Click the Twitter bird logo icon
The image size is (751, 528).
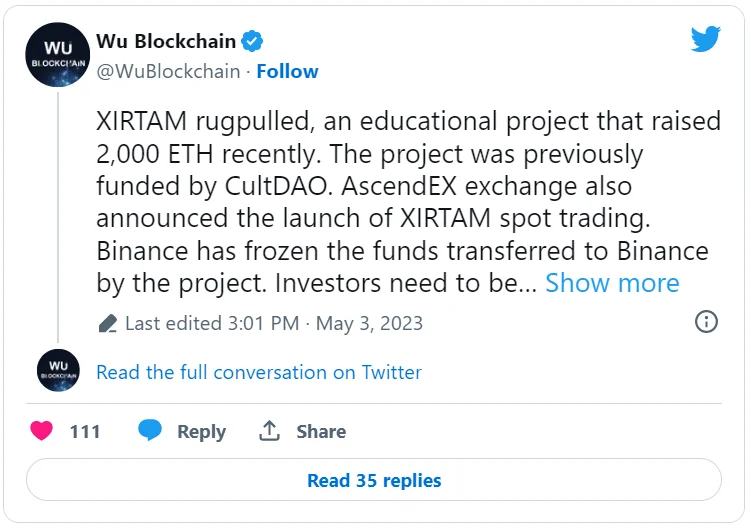706,39
